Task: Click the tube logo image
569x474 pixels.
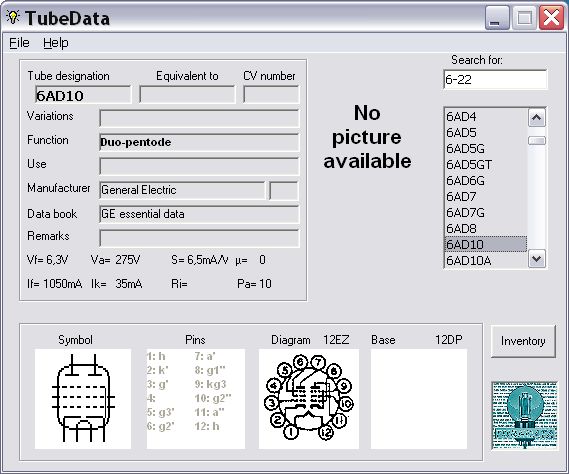Action: coord(524,416)
